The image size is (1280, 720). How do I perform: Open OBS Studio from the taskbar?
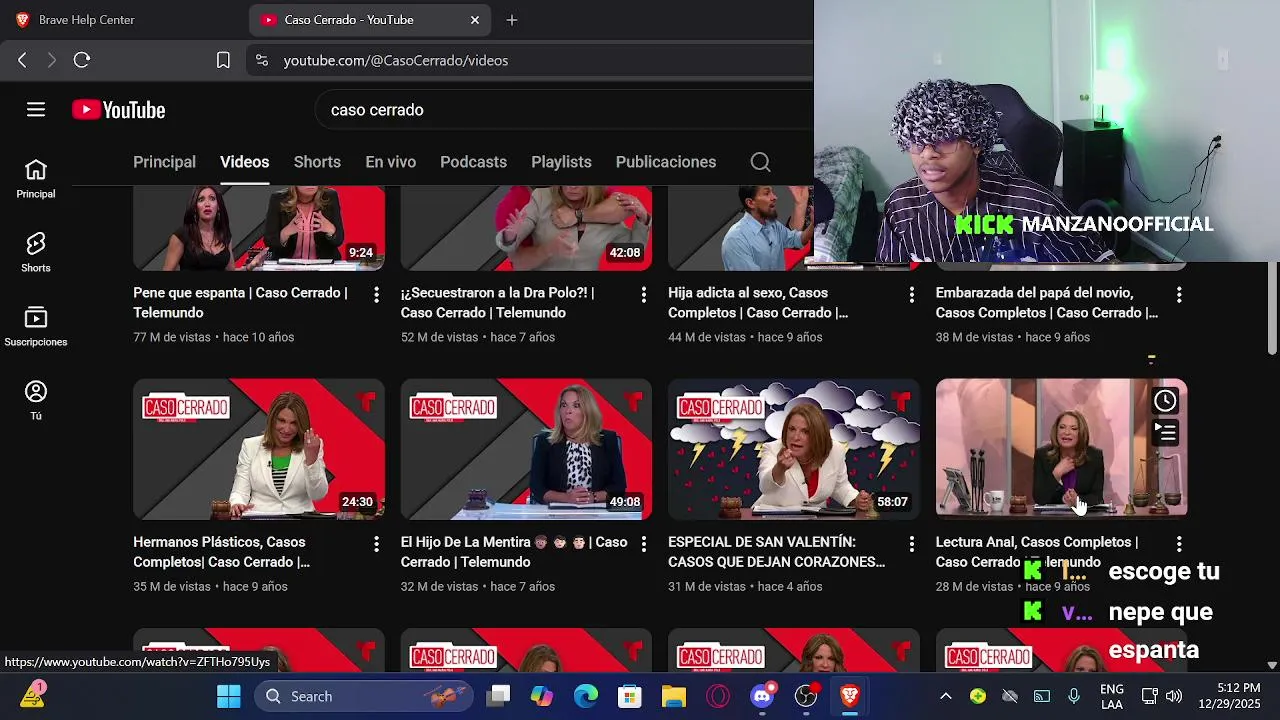click(806, 696)
